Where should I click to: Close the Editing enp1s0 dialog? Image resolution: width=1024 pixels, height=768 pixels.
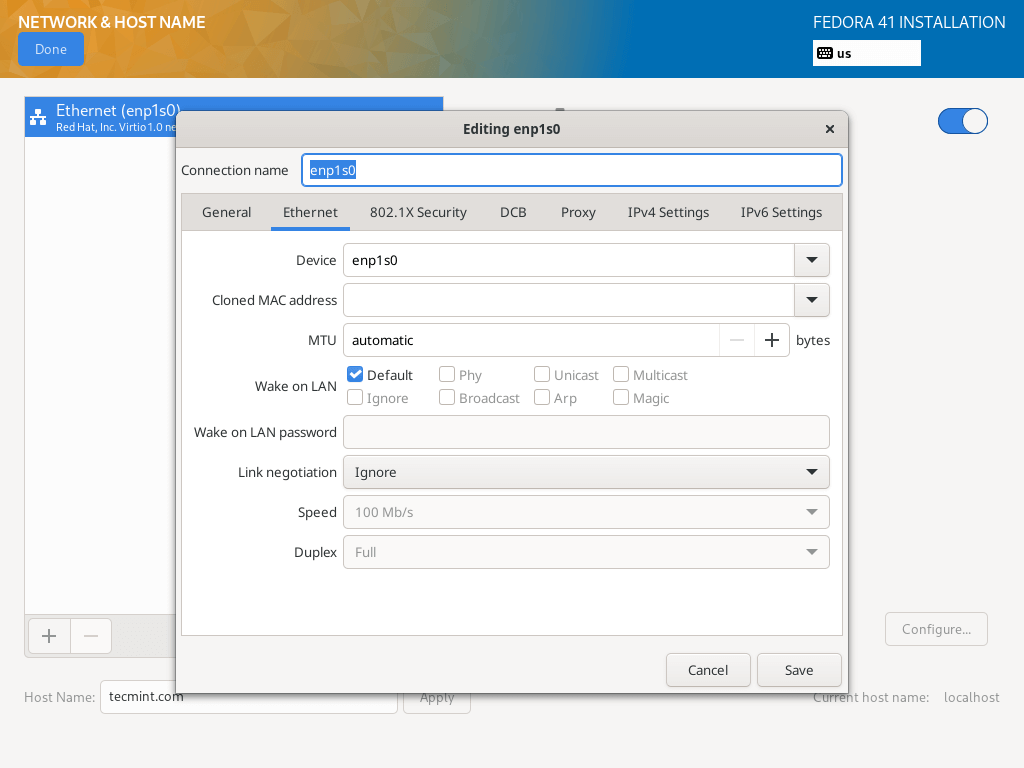[x=829, y=129]
